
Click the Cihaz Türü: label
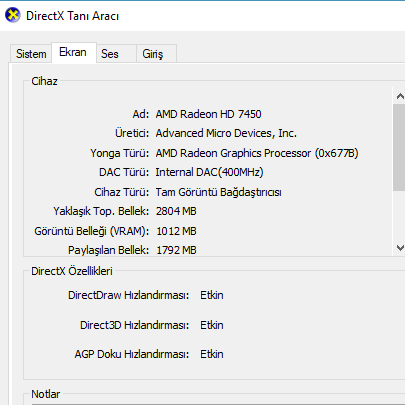click(122, 192)
